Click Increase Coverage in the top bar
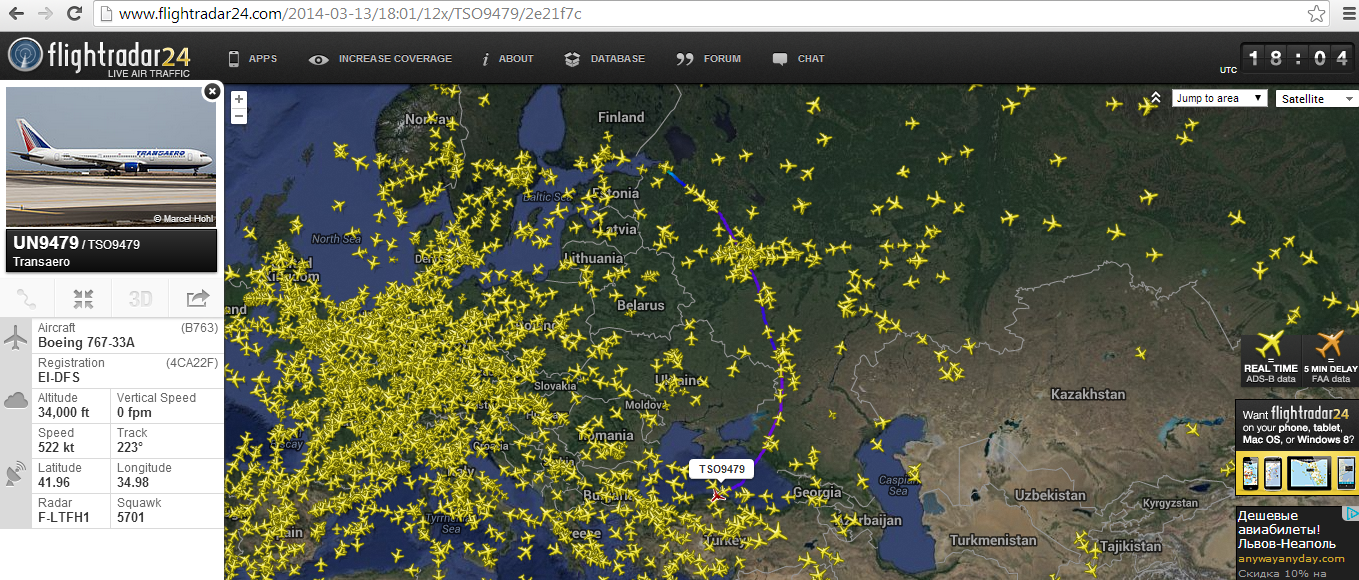 tap(381, 59)
